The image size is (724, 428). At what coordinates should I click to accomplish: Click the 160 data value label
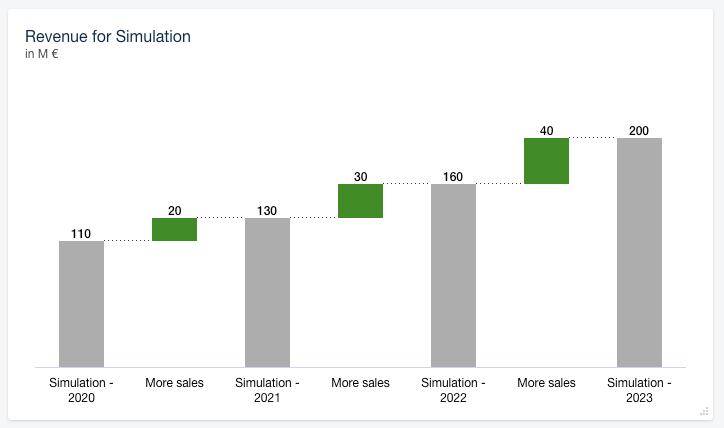[453, 177]
